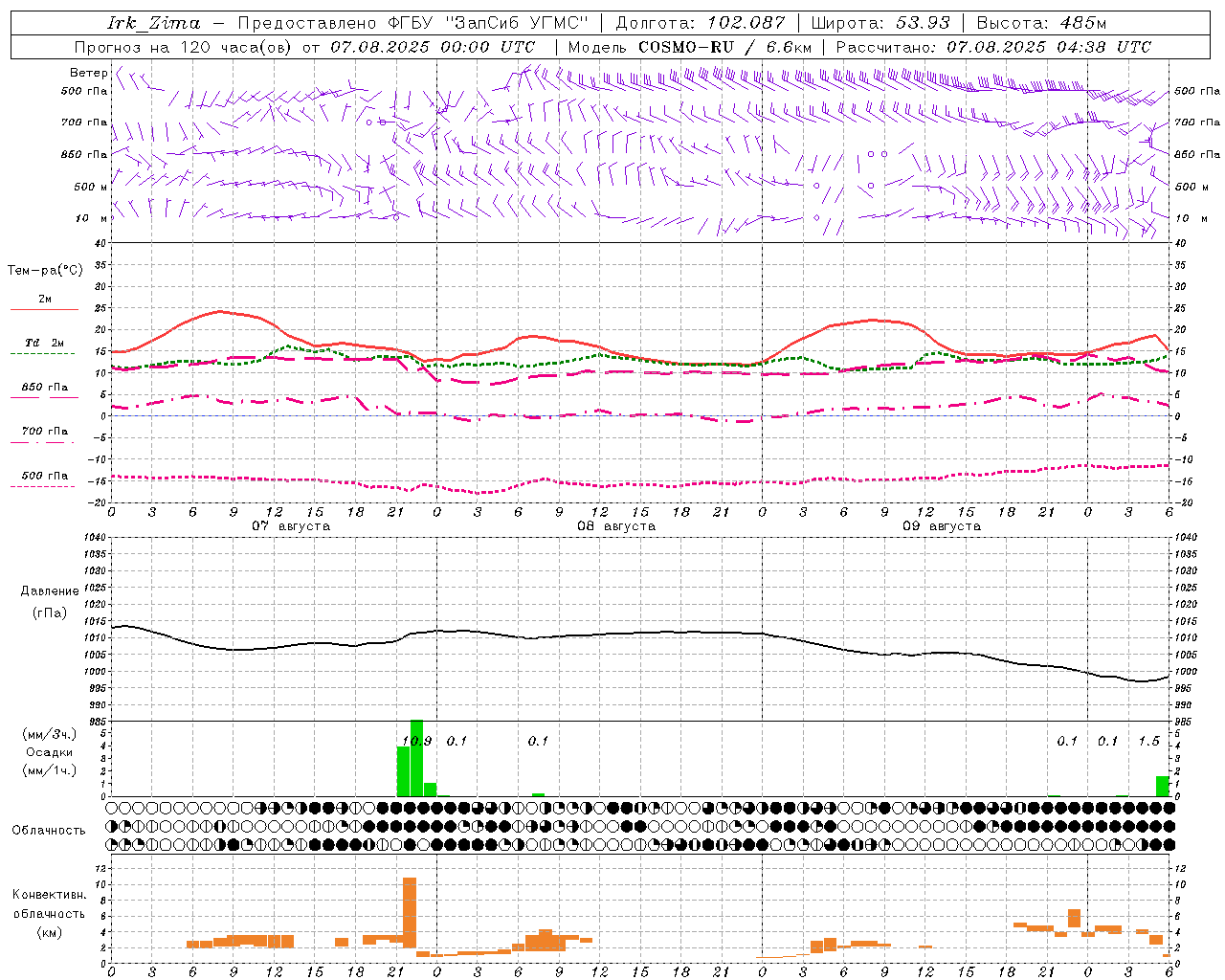
Task: Click the "(мм/3ч.)" precipitation unit label
Action: [50, 735]
